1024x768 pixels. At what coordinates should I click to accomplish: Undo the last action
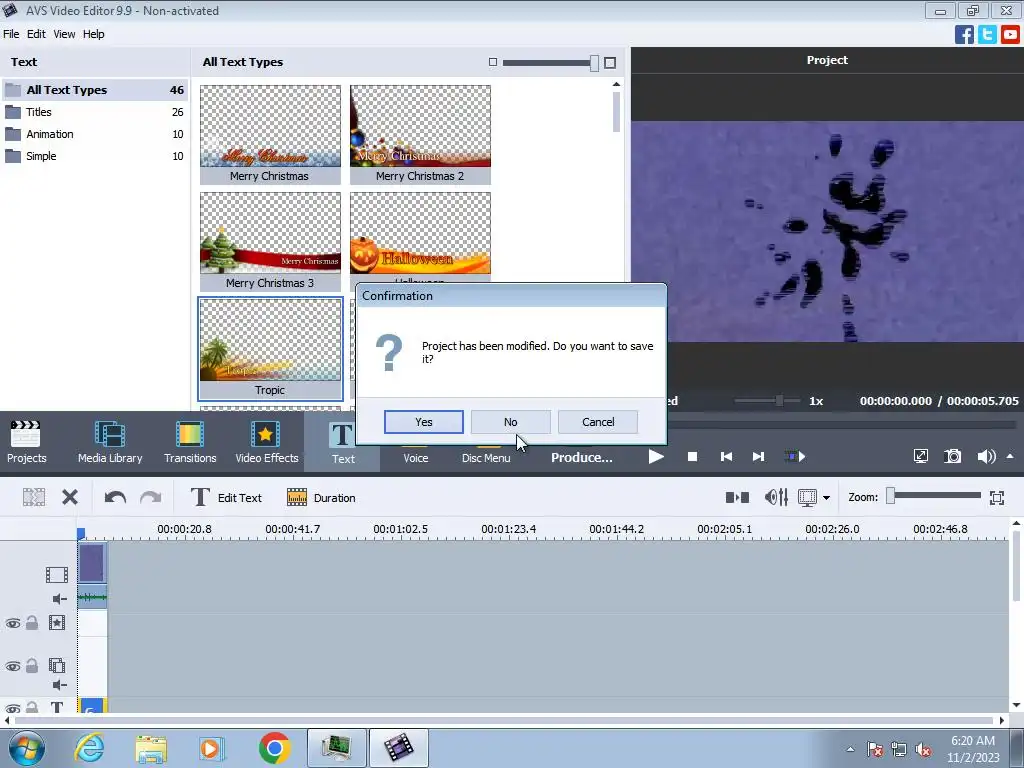[115, 498]
